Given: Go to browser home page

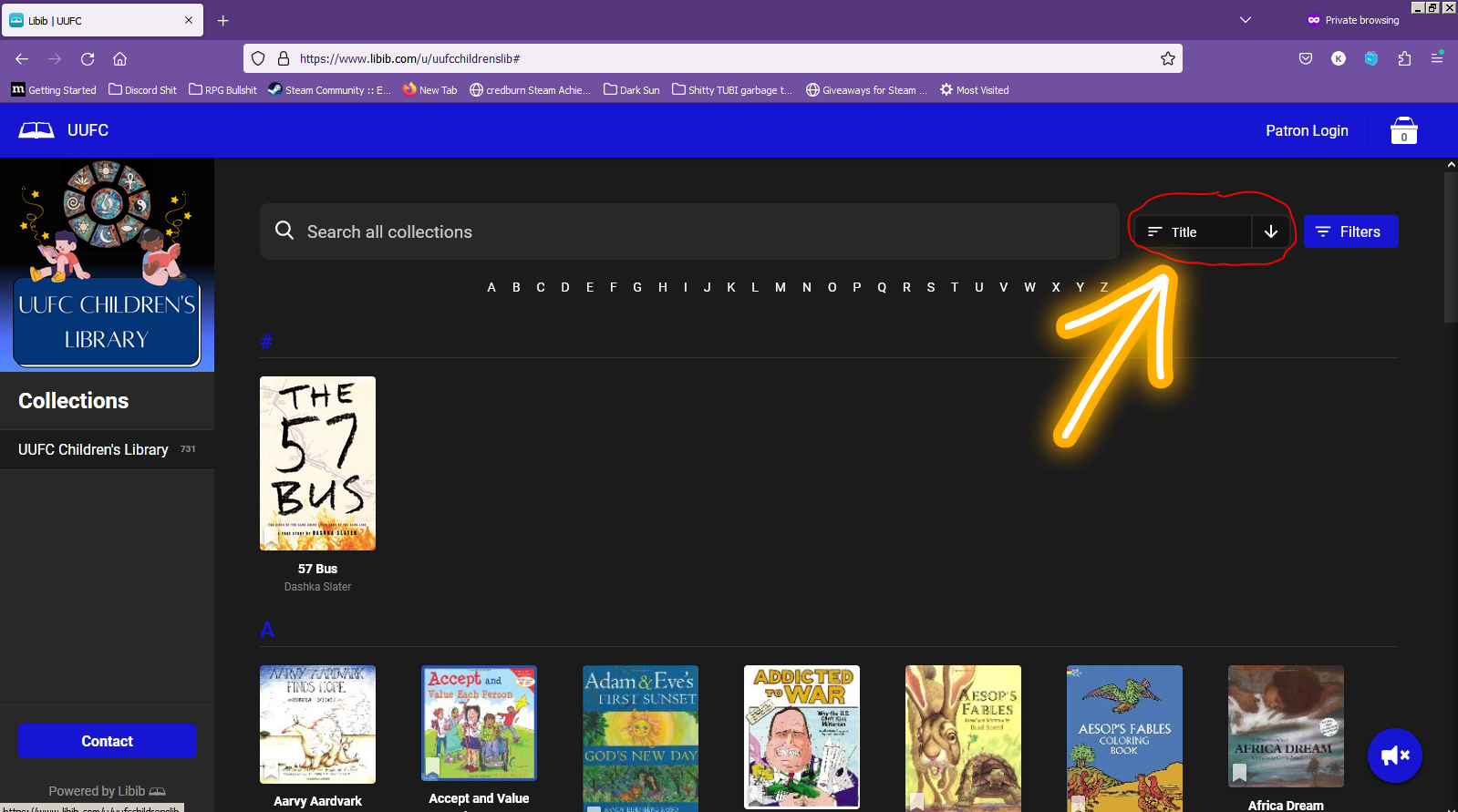Looking at the screenshot, I should click(x=119, y=58).
